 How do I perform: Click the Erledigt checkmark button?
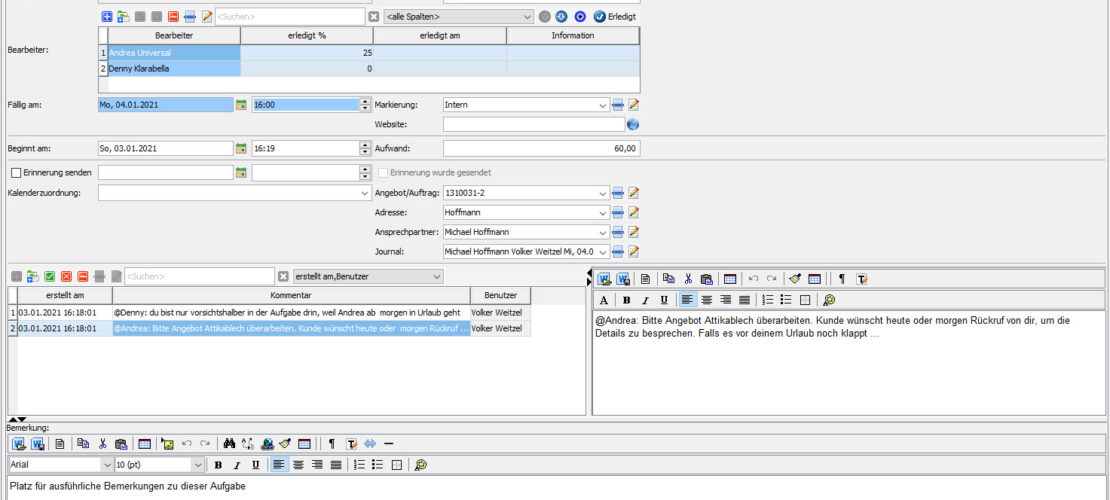click(x=600, y=17)
